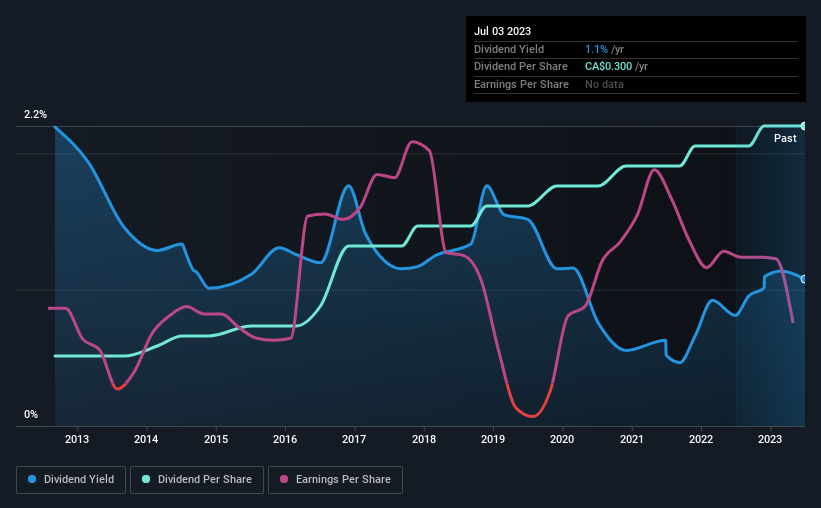Screen dimensions: 821x508
Task: Click the blue endpoint marker of Dividend Yield line
Action: point(803,279)
